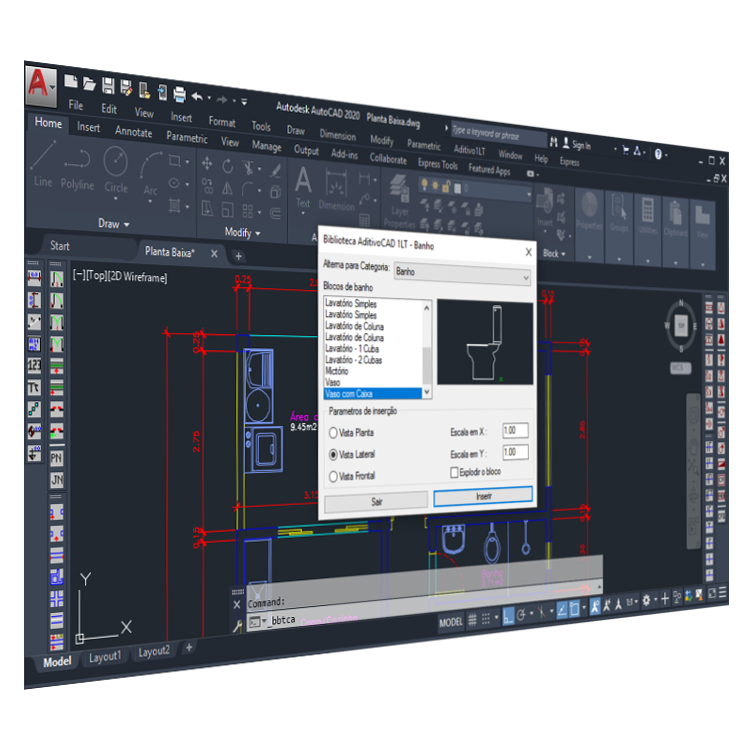Toggle grid display in status bar
The height and width of the screenshot is (750, 750).
point(473,620)
